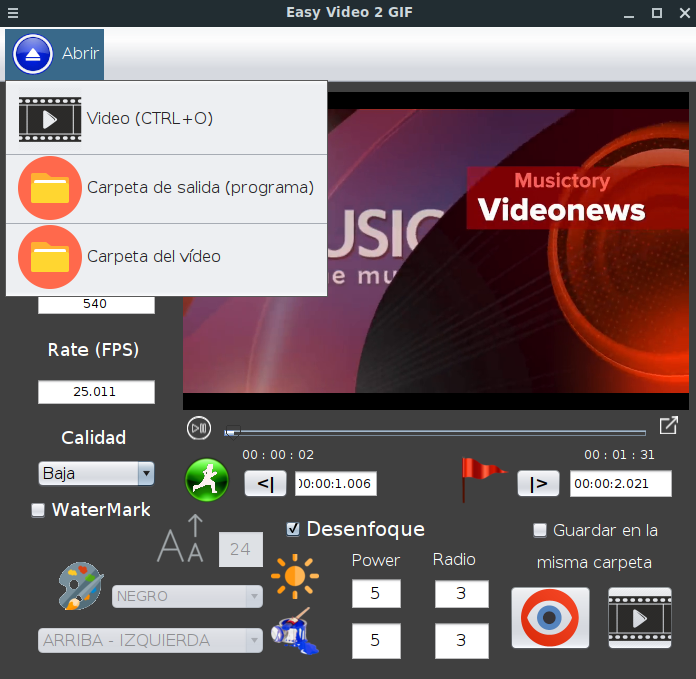696x679 pixels.
Task: Click the 540 size input field
Action: coord(96,304)
